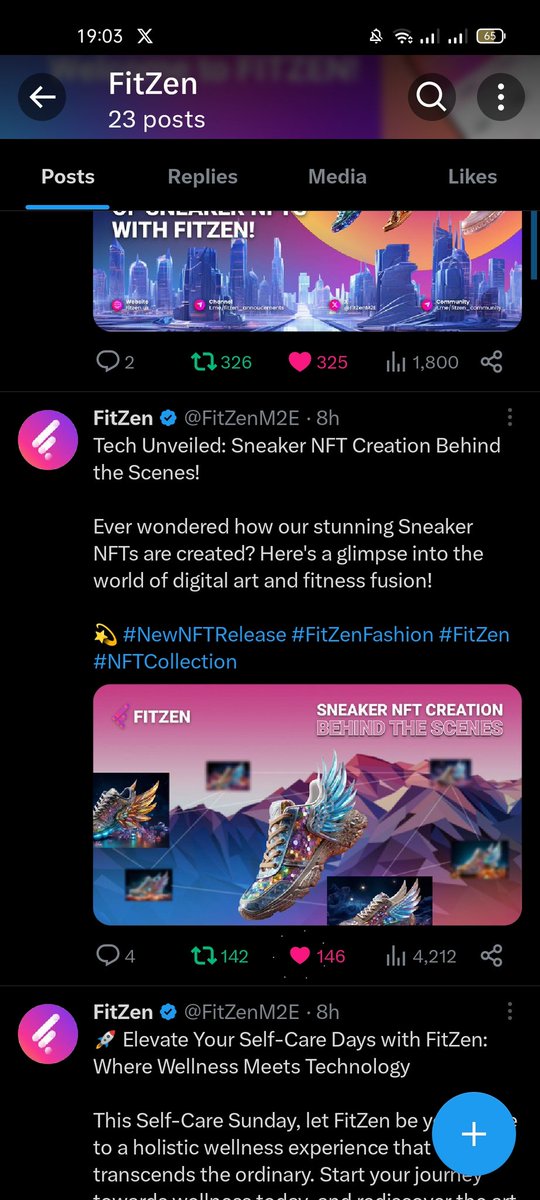Open FitZen avatar on Tech Unveiled post
The width and height of the screenshot is (540, 1200).
pyautogui.click(x=48, y=438)
